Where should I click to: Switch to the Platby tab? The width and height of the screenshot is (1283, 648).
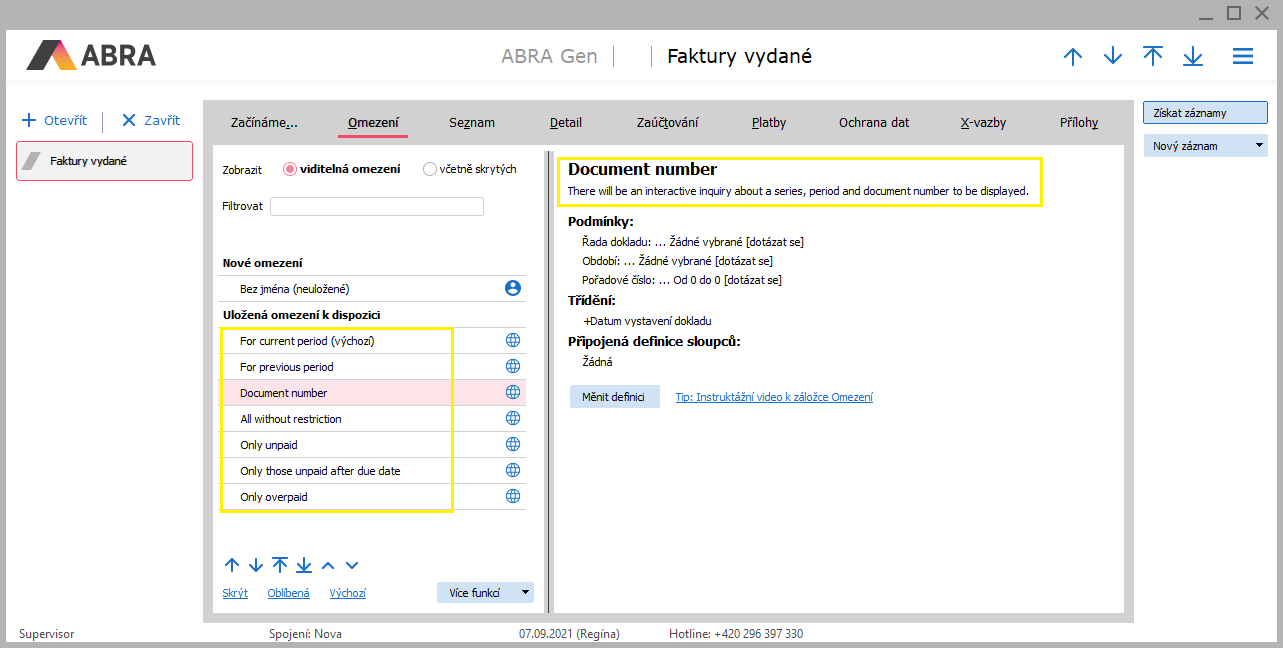pyautogui.click(x=769, y=122)
